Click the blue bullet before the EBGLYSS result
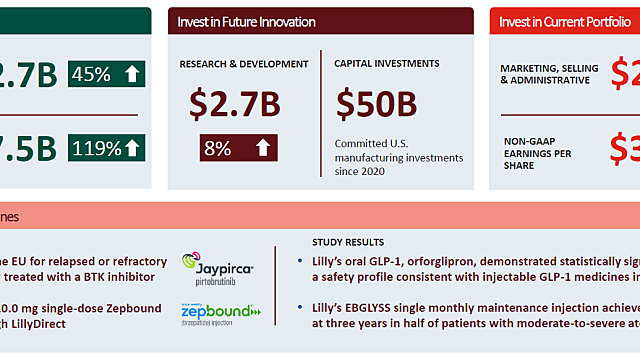Viewport: 640px width, 360px height. [300, 307]
